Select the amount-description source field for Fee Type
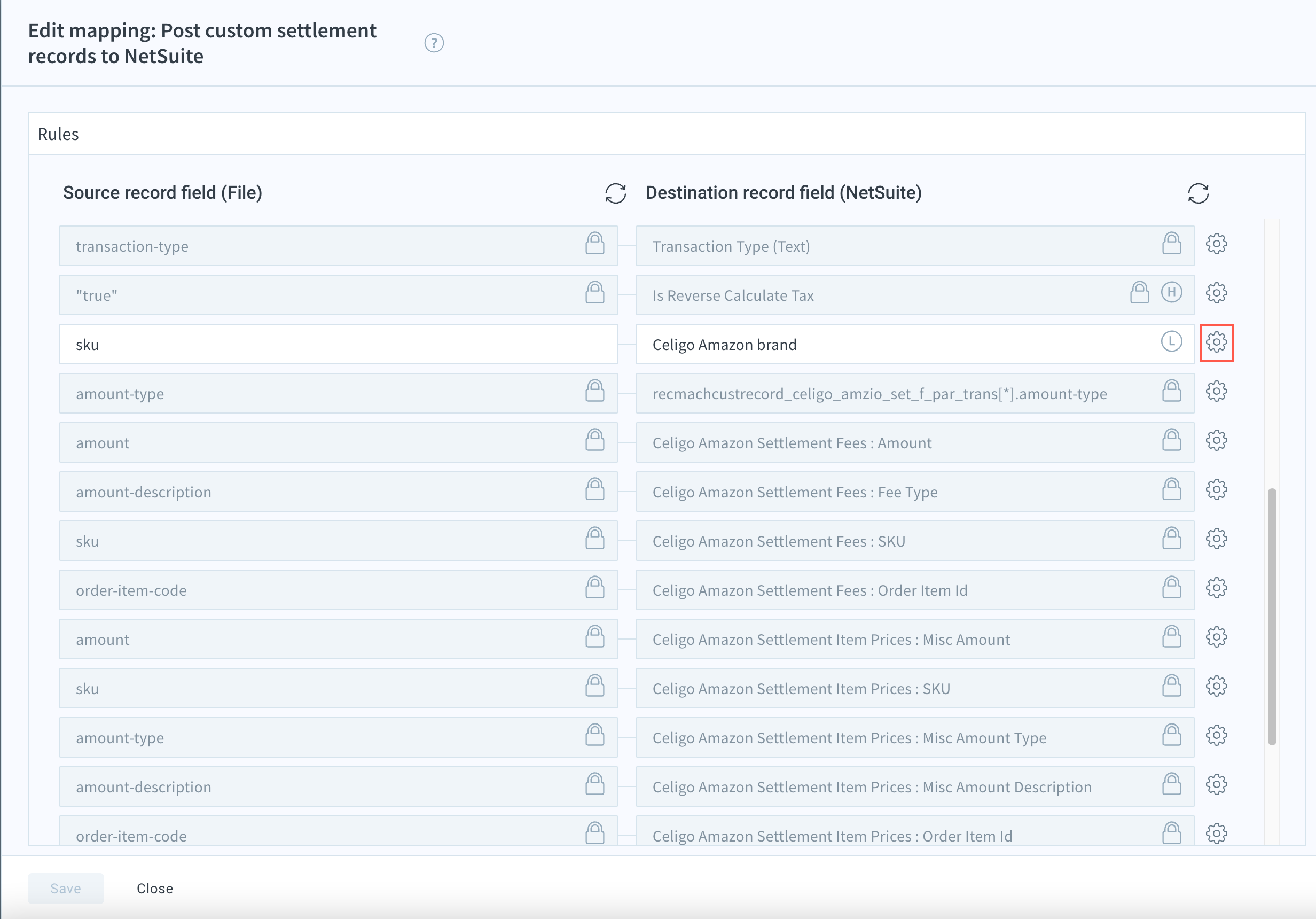 click(321, 492)
